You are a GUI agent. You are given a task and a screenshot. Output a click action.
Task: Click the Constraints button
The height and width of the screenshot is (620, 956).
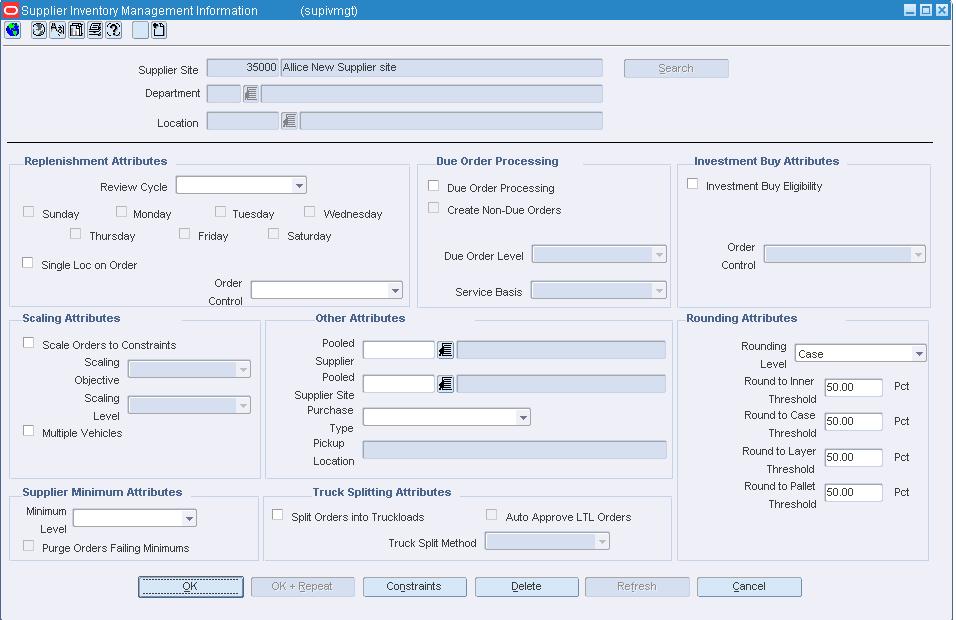tap(415, 586)
